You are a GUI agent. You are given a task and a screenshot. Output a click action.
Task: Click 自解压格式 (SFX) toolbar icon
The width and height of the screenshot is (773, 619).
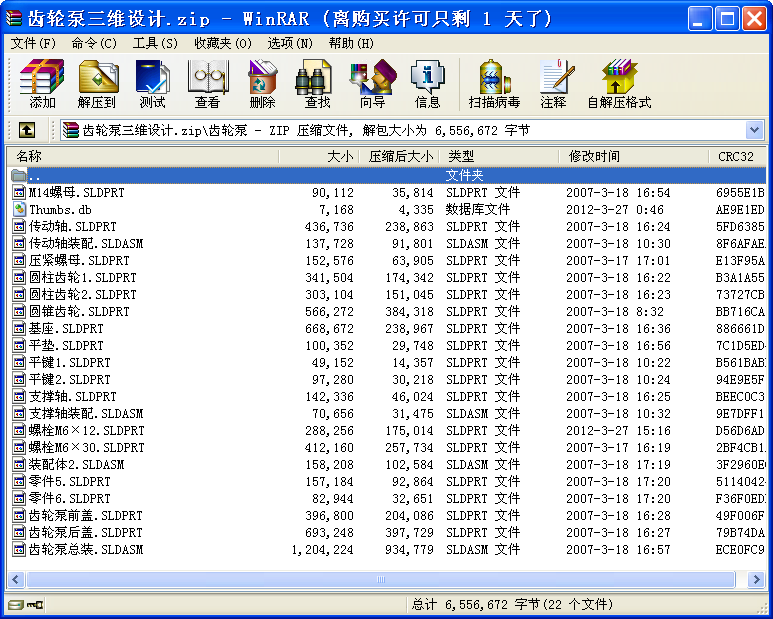pyautogui.click(x=618, y=84)
